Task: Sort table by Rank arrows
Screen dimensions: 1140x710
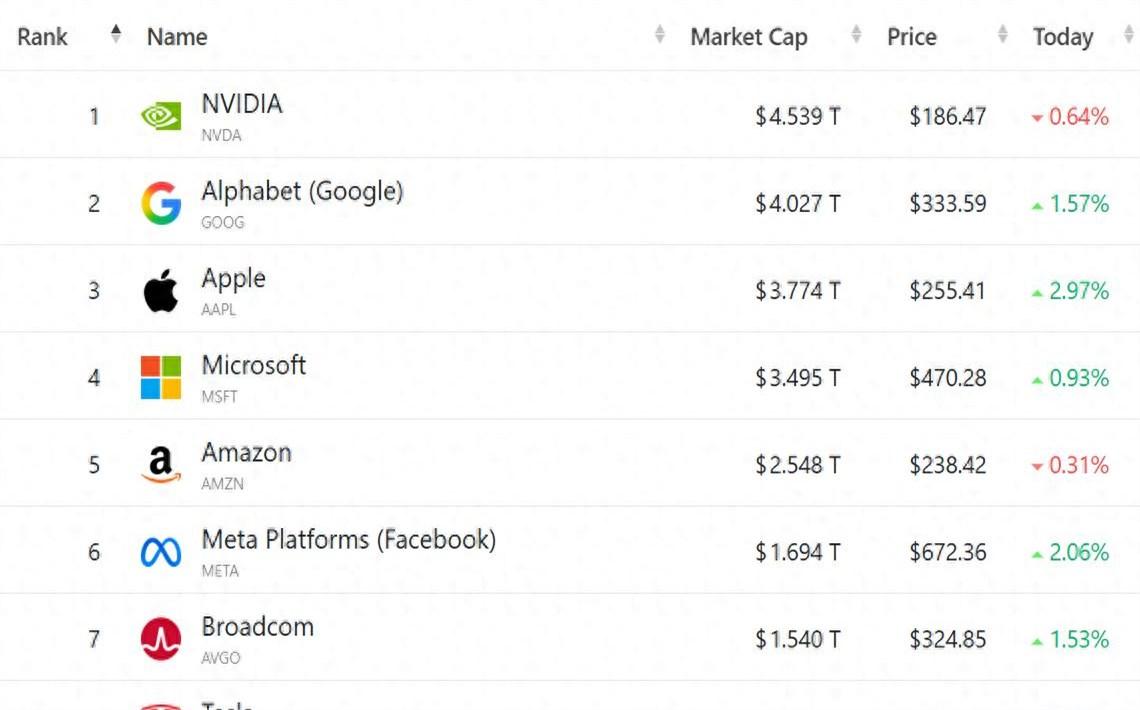Action: (116, 35)
